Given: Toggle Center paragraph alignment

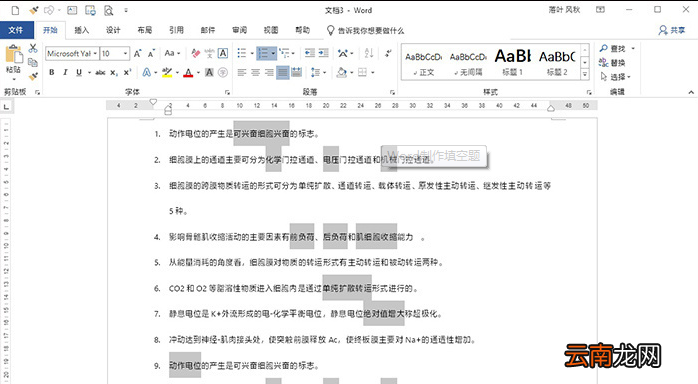Looking at the screenshot, I should click(256, 73).
